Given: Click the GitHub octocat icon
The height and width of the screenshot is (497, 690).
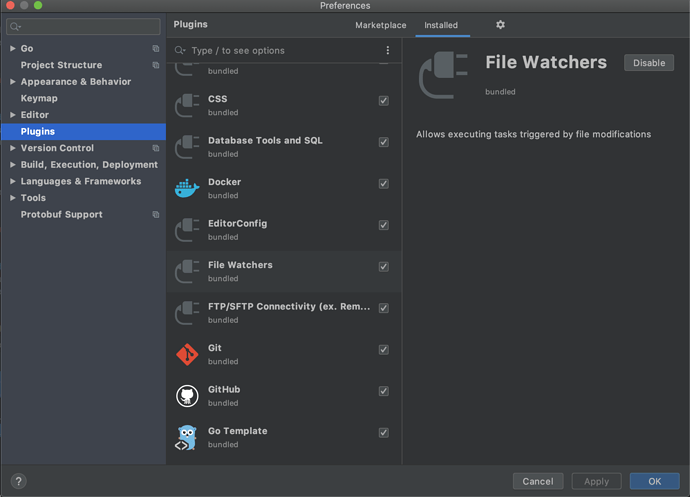Looking at the screenshot, I should (x=187, y=396).
